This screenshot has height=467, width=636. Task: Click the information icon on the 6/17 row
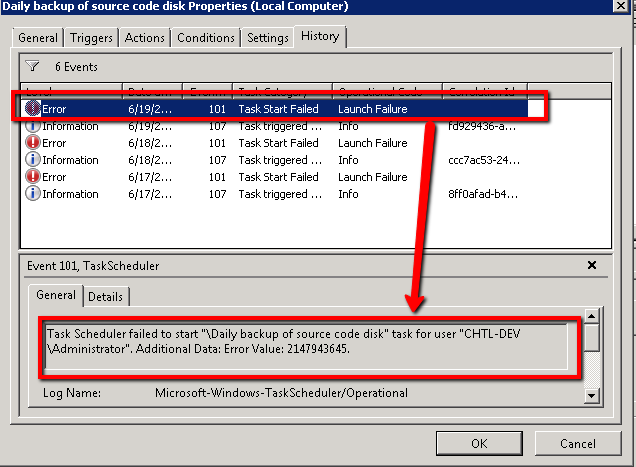[x=33, y=194]
